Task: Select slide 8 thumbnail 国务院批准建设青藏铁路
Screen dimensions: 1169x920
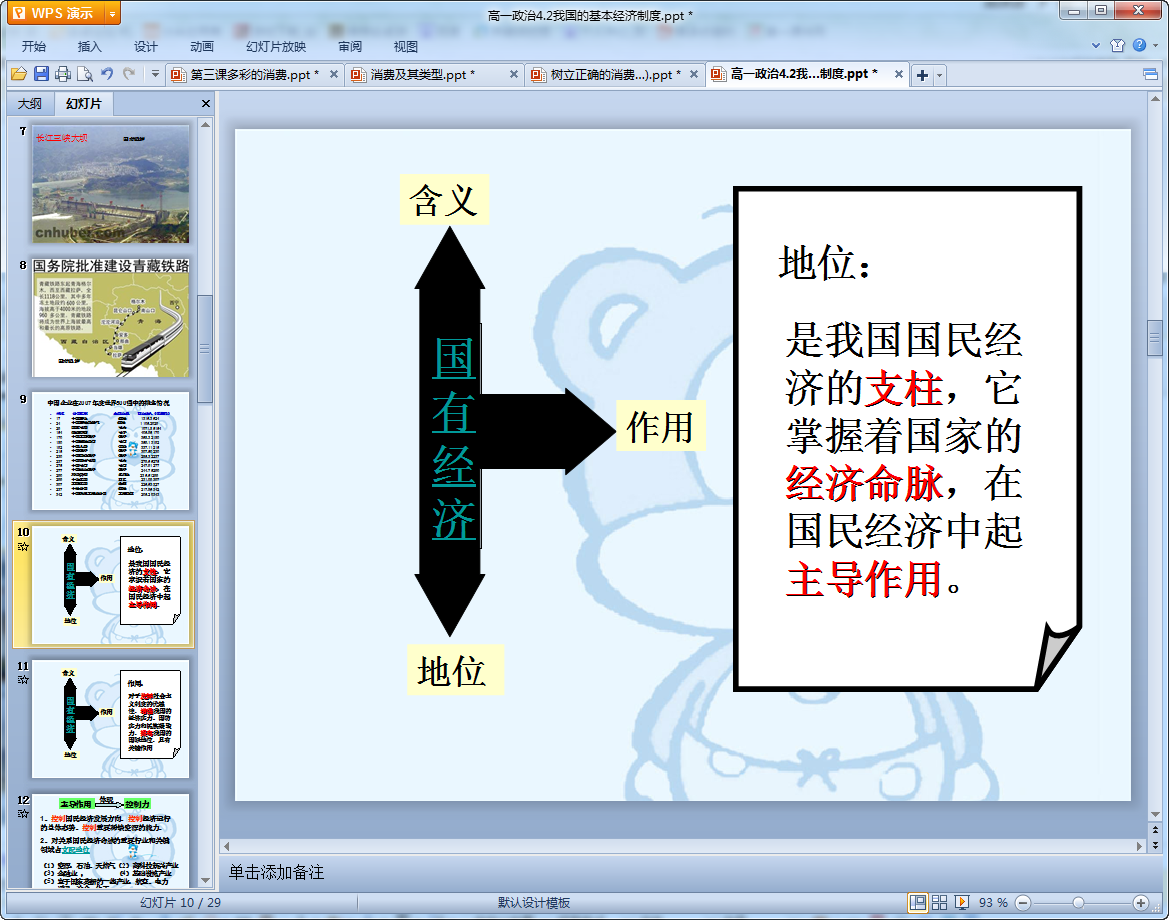Action: click(110, 318)
